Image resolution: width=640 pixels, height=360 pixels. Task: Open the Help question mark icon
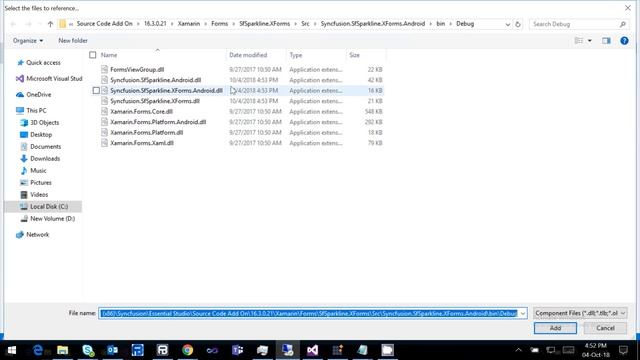624,40
